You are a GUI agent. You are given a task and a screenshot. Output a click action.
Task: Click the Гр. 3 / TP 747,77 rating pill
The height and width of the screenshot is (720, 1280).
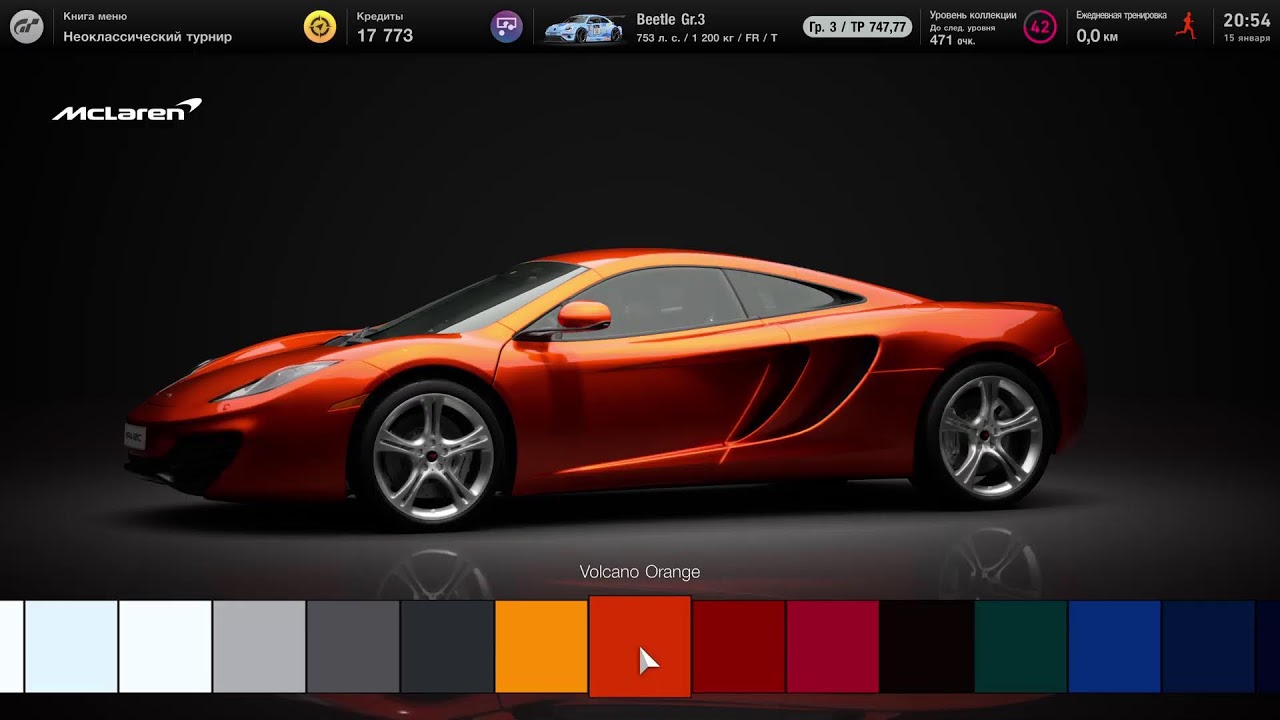click(x=857, y=27)
